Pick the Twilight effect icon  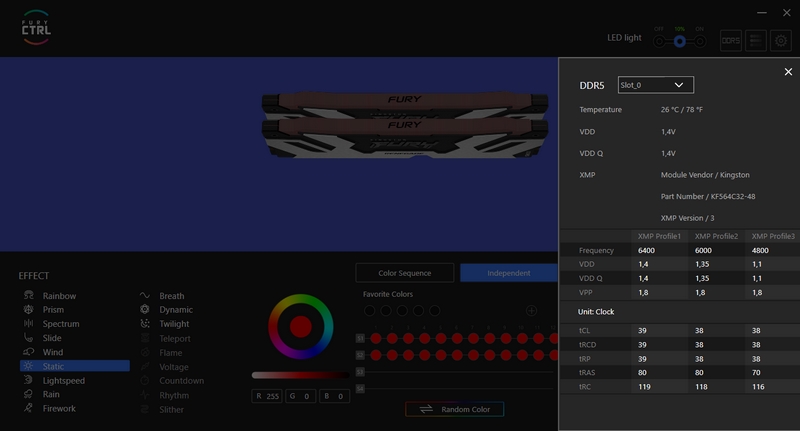(x=145, y=323)
